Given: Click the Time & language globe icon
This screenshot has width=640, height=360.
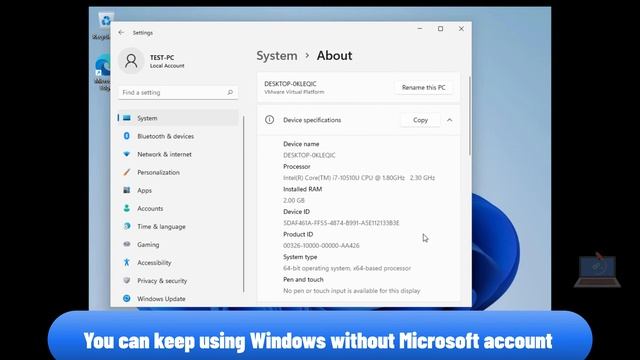Looking at the screenshot, I should 127,226.
